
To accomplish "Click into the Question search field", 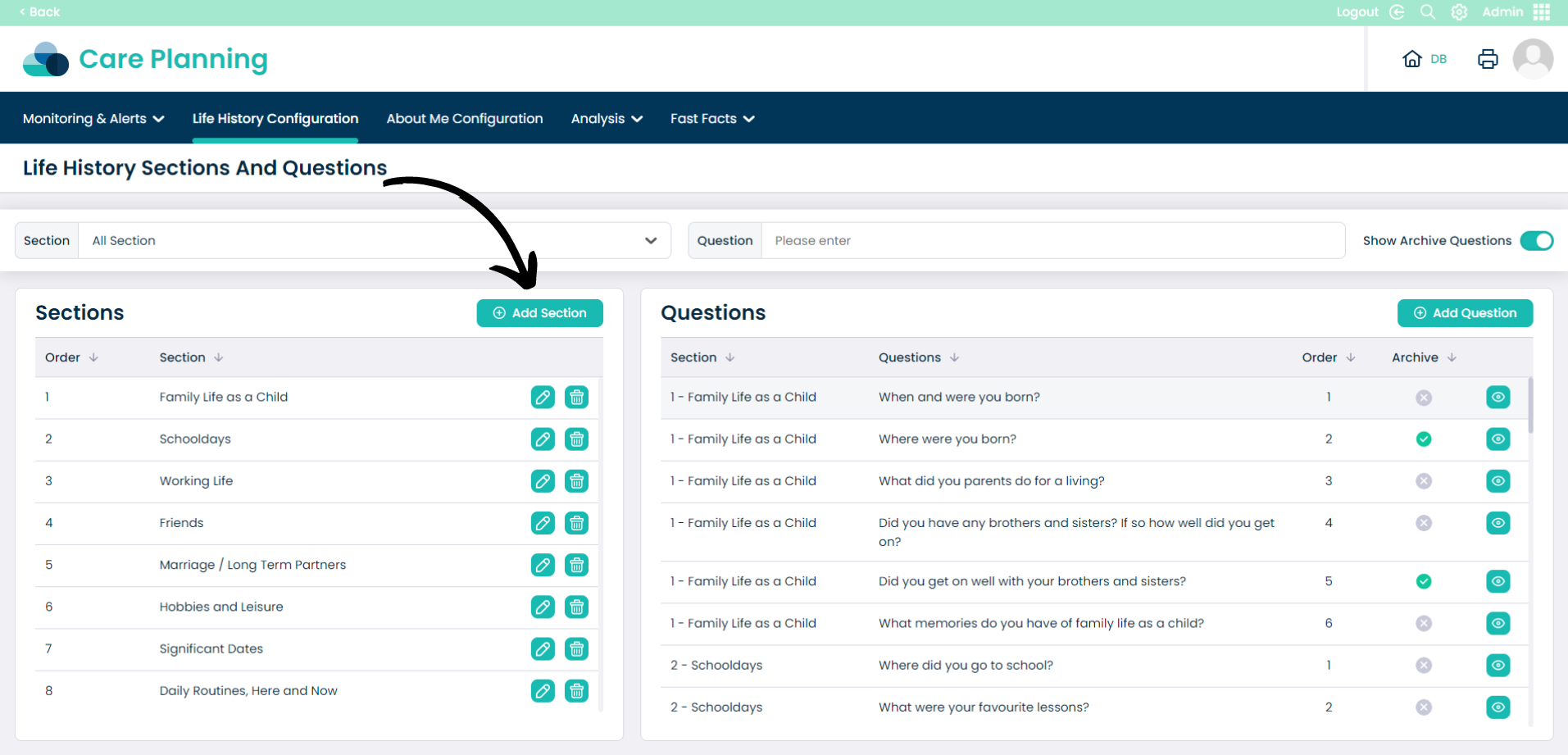I will tap(1053, 241).
